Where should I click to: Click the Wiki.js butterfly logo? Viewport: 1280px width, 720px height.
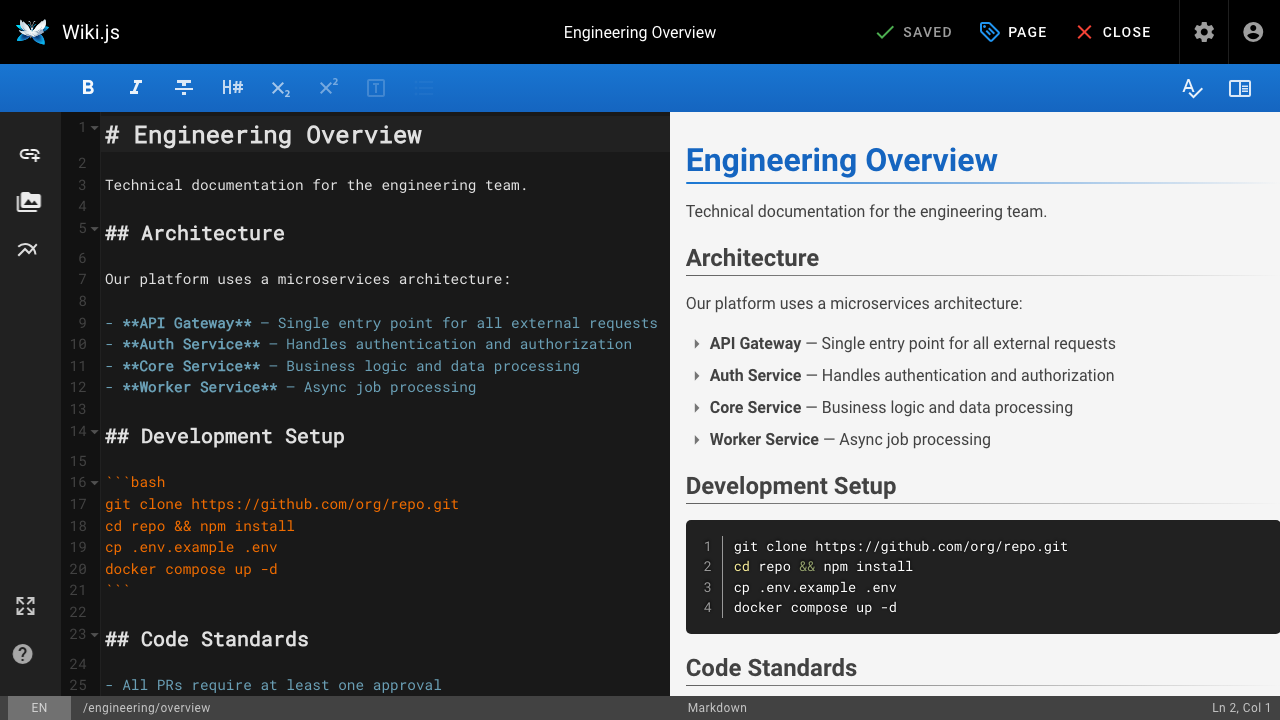[32, 32]
